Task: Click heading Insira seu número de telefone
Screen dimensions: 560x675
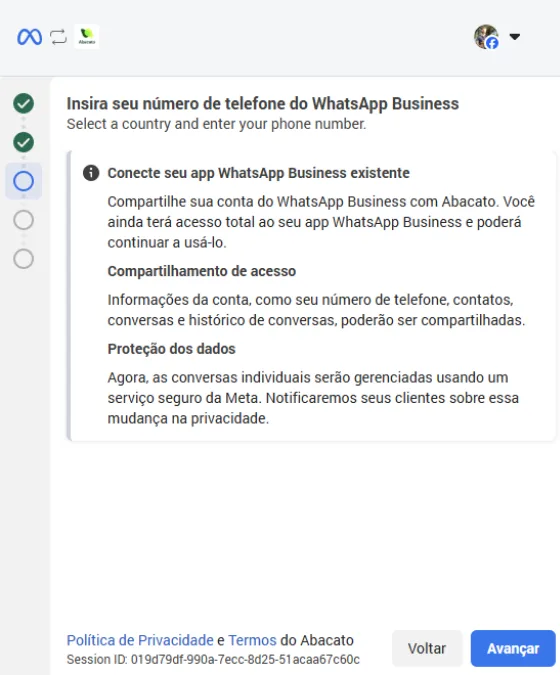Action: pos(263,104)
